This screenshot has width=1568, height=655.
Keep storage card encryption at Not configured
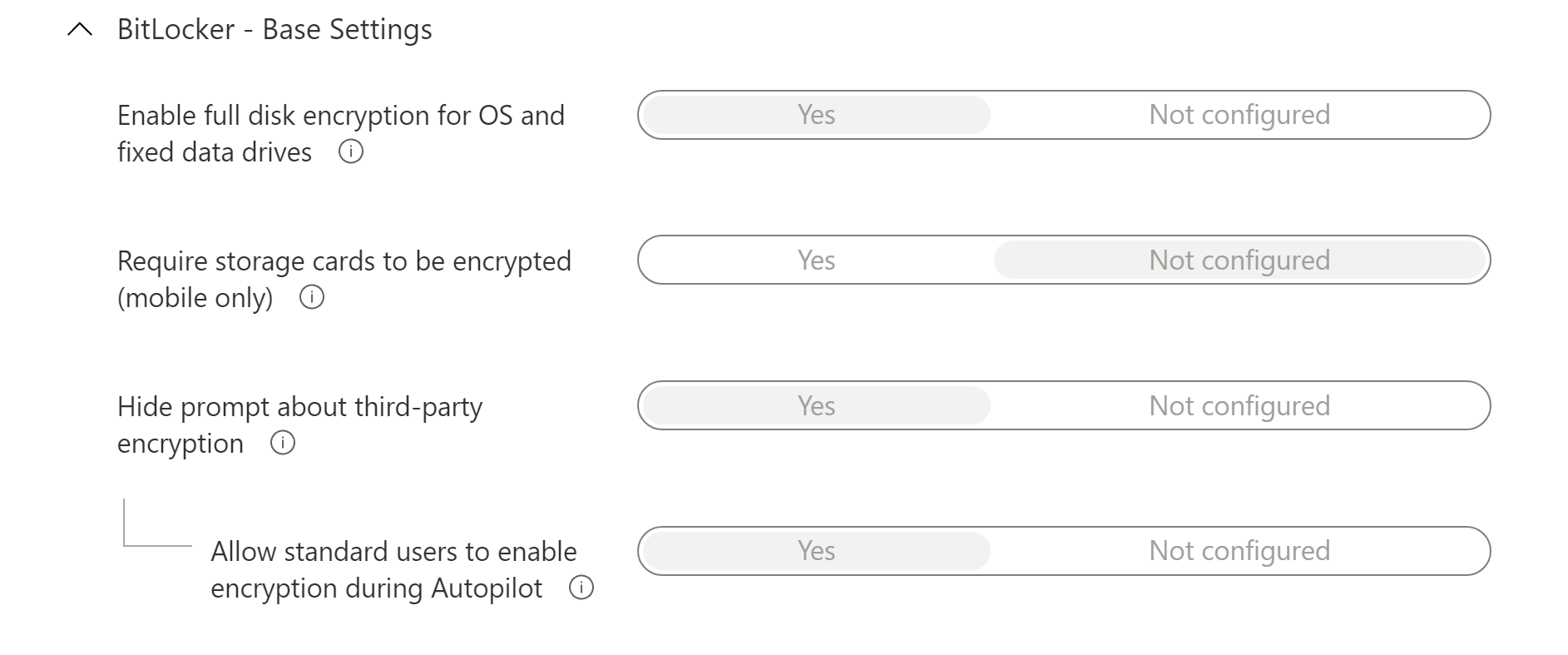1239,260
